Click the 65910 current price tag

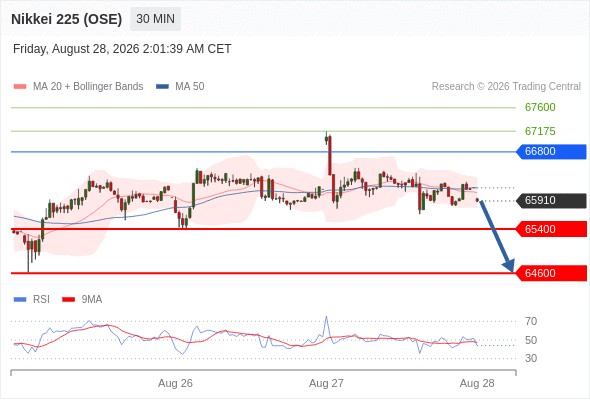tap(551, 201)
